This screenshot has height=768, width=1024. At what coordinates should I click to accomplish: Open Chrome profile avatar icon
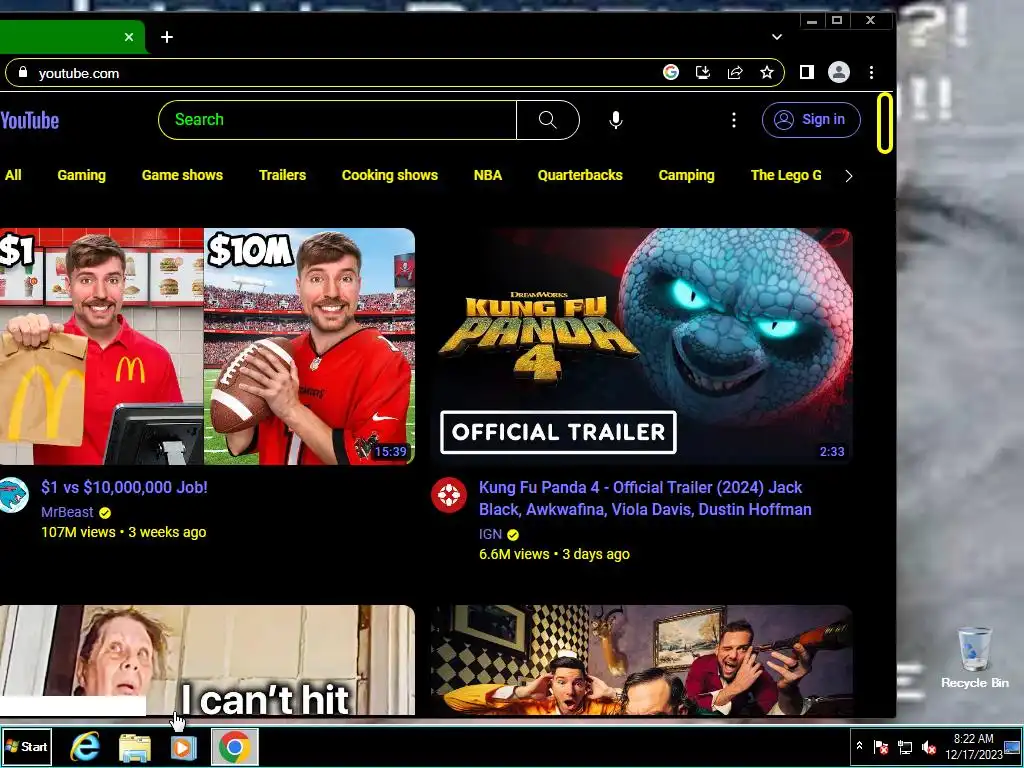[839, 72]
